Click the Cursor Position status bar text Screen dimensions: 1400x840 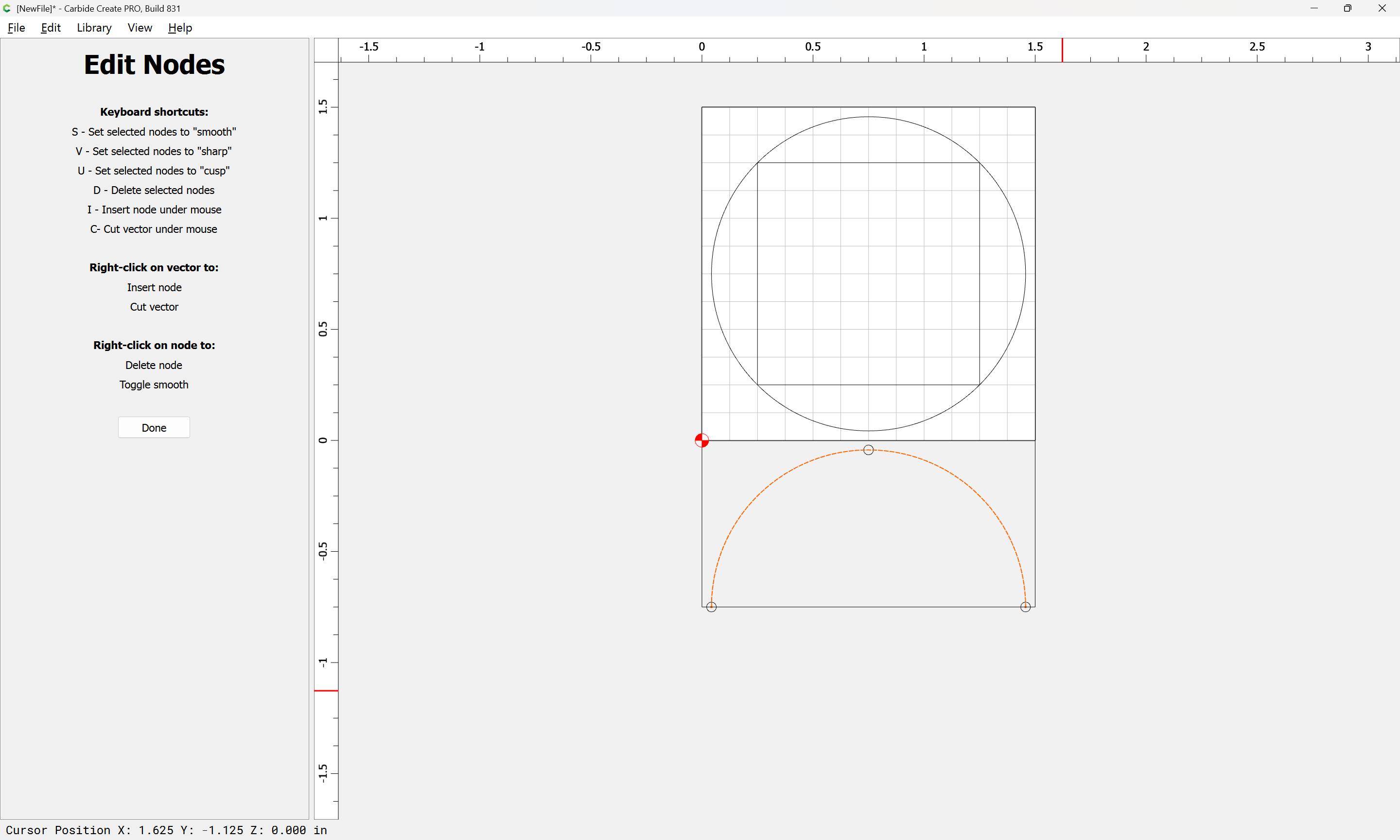tap(166, 830)
